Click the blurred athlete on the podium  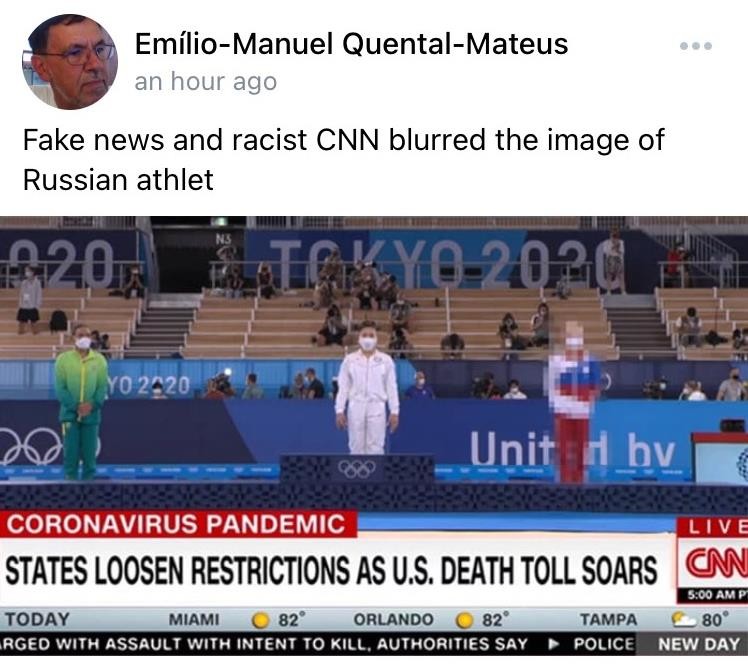(574, 402)
